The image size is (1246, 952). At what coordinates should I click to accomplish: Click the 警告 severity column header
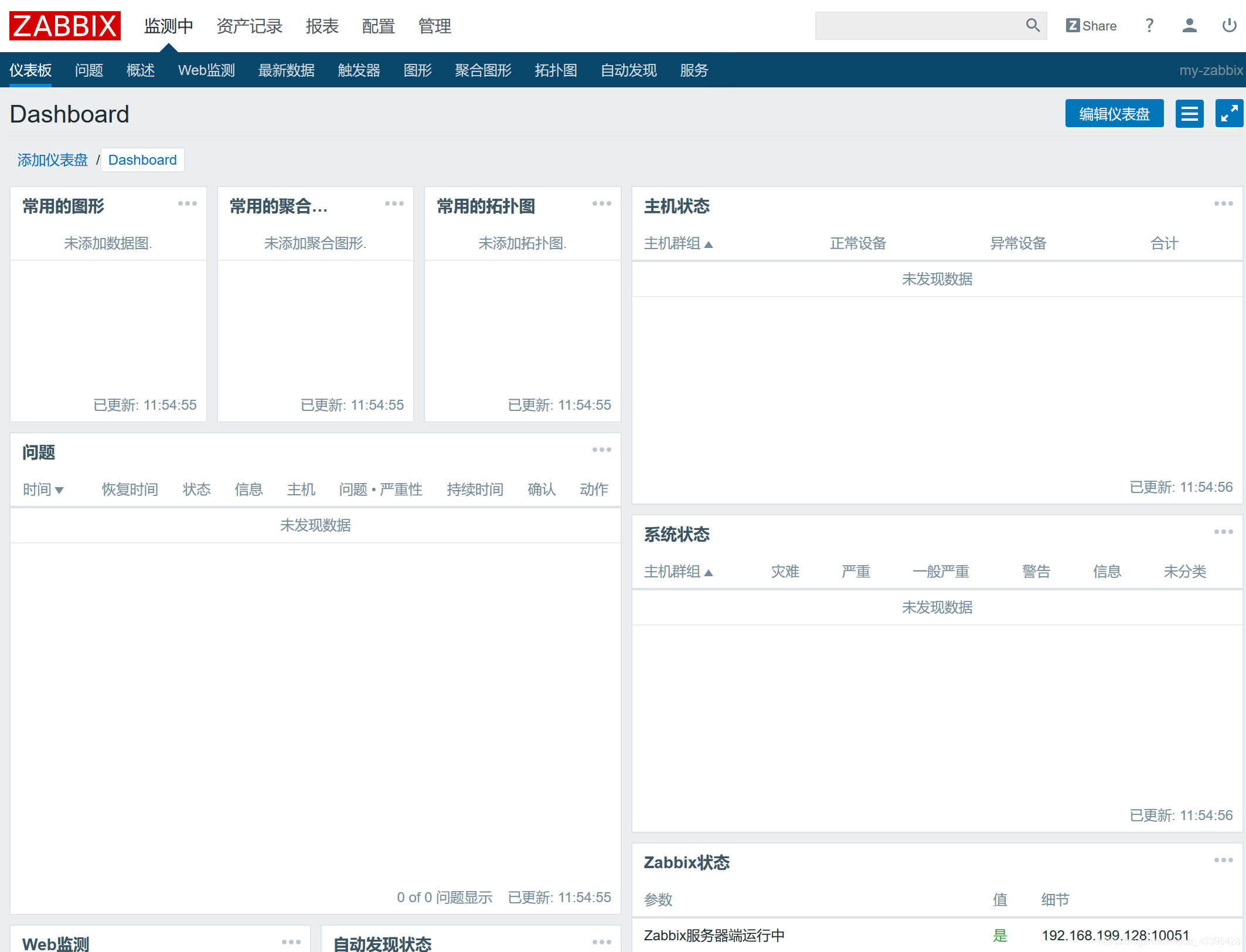coord(1036,572)
